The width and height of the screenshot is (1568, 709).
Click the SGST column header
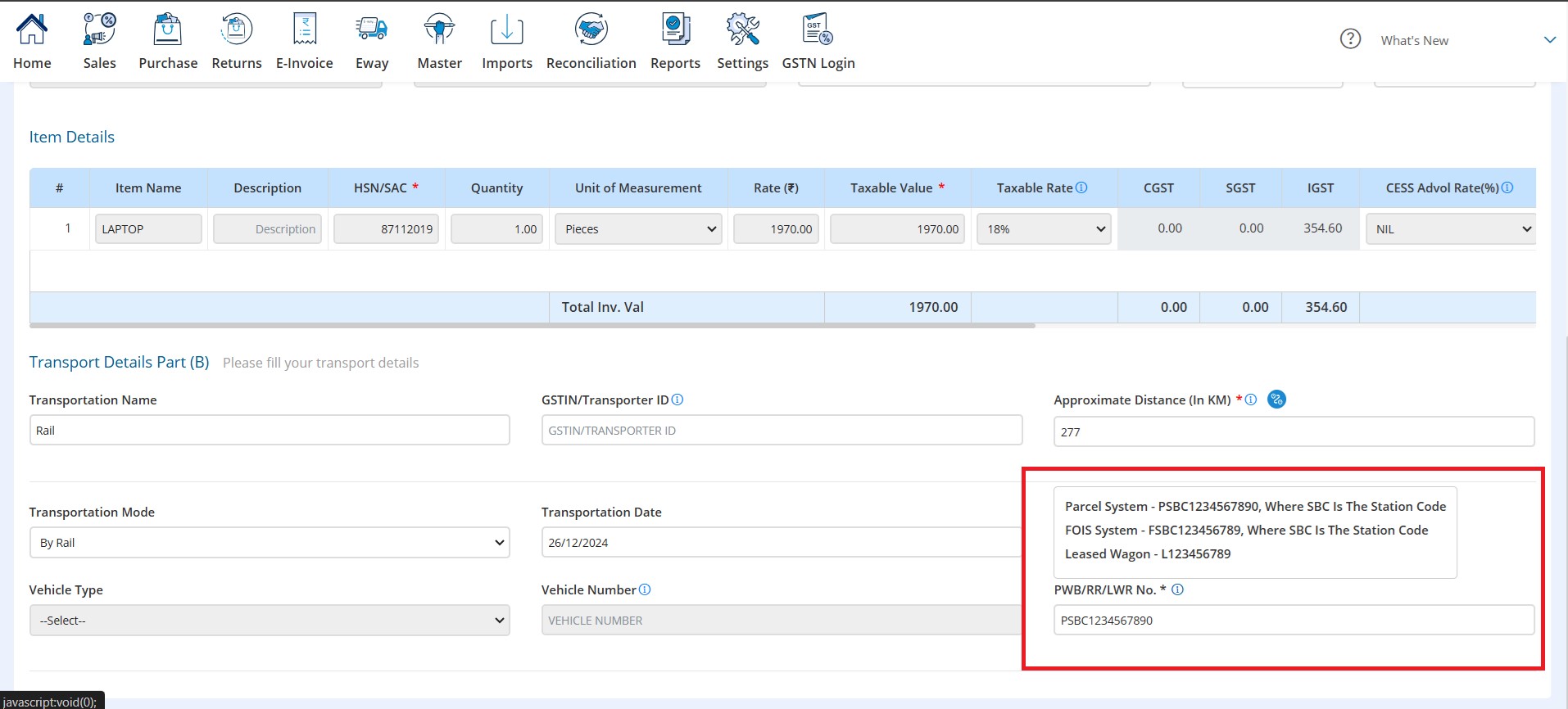click(x=1240, y=187)
